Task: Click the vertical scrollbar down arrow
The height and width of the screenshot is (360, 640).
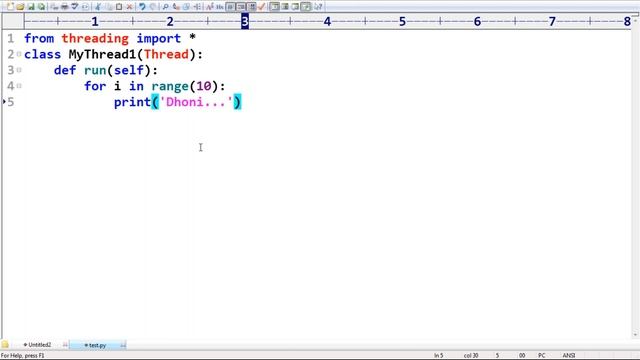Action: (635, 335)
